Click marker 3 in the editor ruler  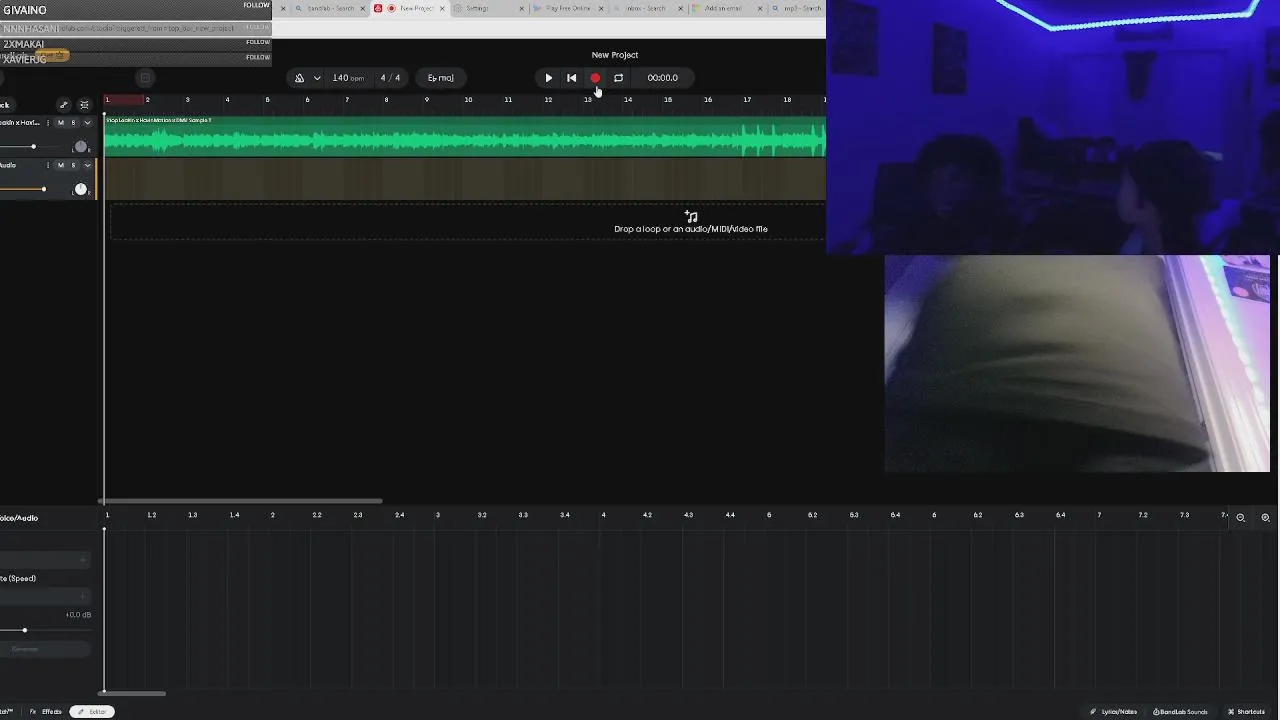[437, 515]
